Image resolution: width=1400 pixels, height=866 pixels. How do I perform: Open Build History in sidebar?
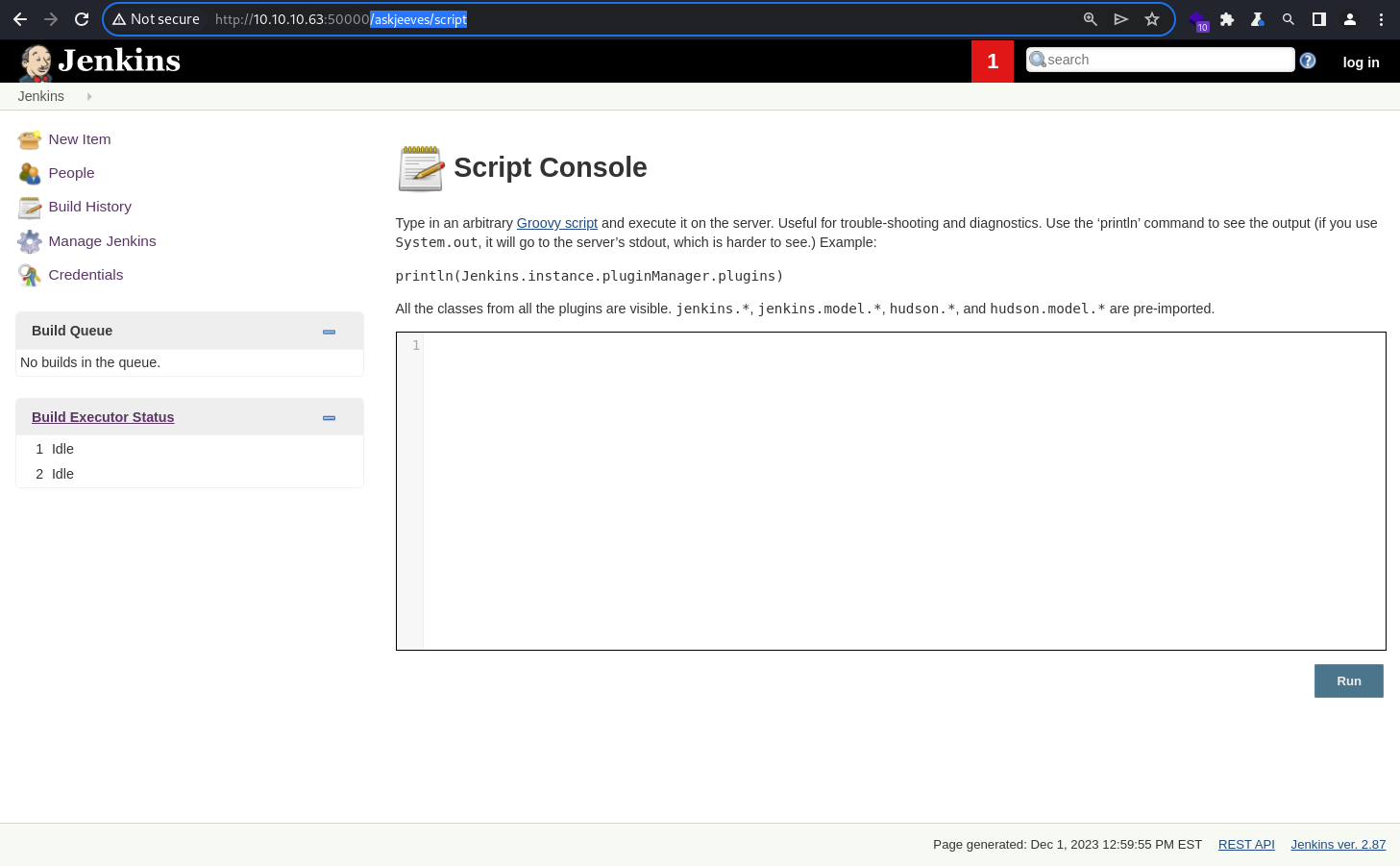coord(89,207)
